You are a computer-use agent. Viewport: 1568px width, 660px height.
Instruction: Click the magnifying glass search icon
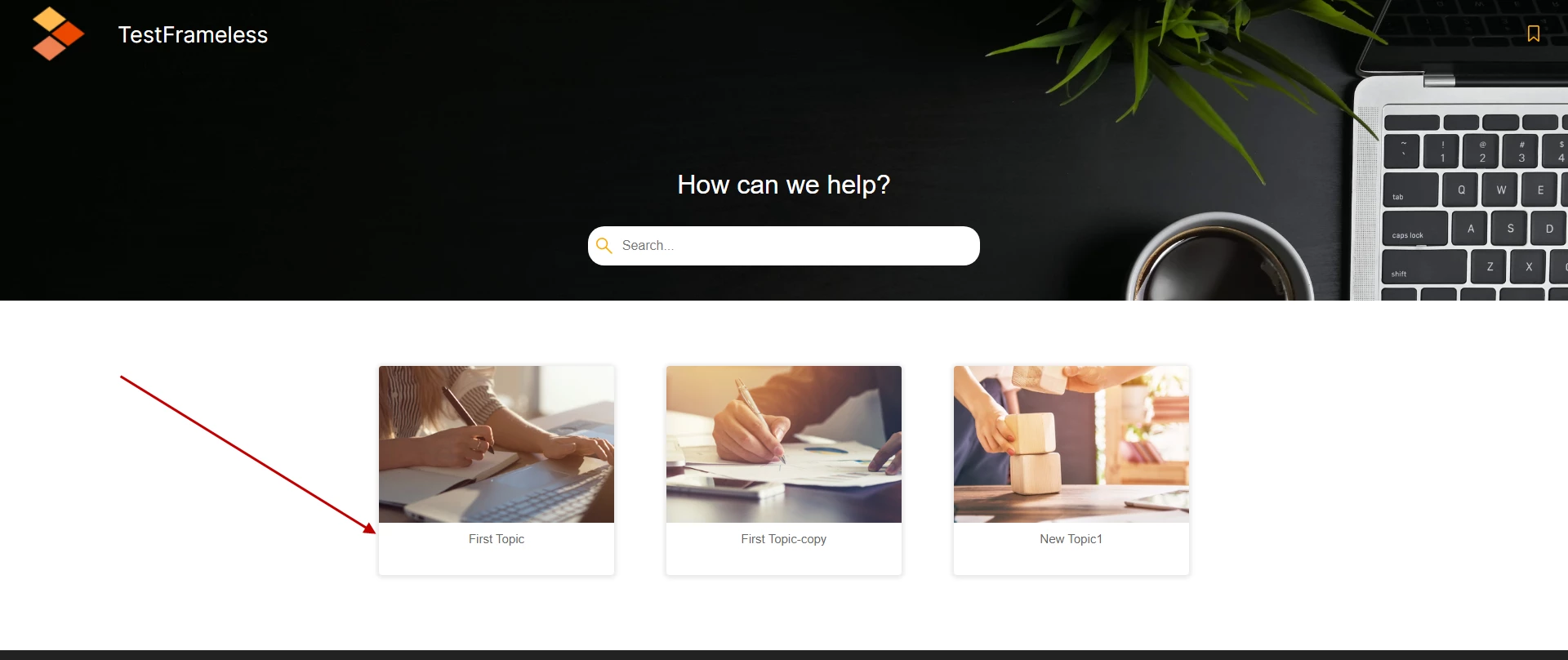tap(604, 245)
